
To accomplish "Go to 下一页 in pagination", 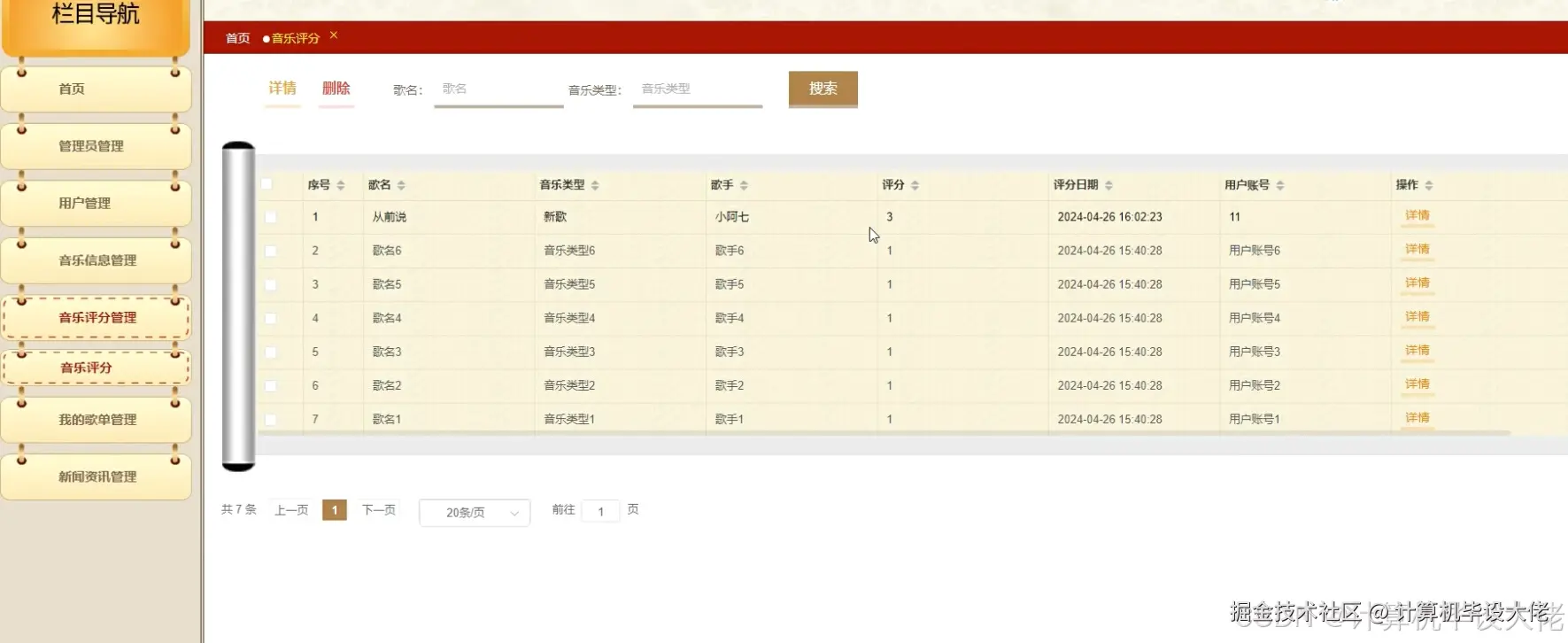I will [x=379, y=510].
